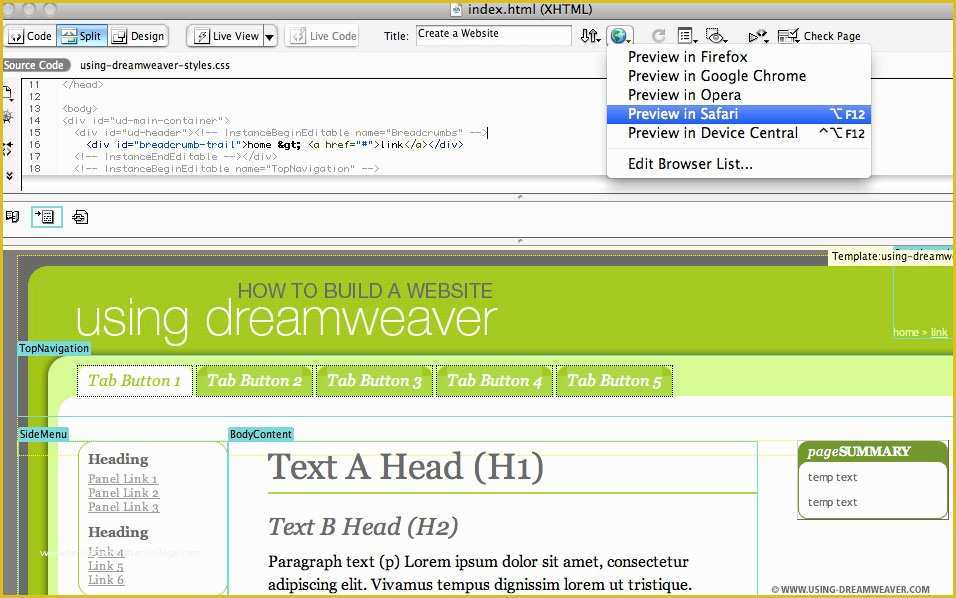Toggle Live View mode

coord(227,36)
